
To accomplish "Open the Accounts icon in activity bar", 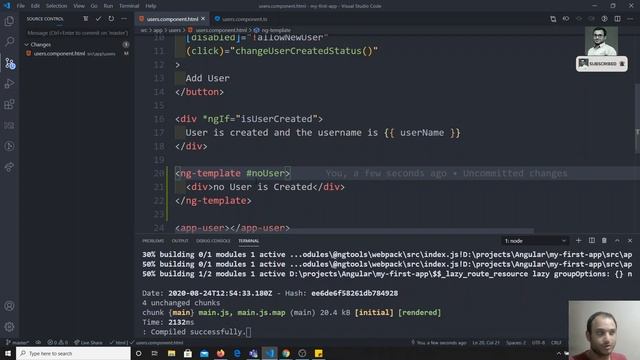I will pyautogui.click(x=9, y=306).
